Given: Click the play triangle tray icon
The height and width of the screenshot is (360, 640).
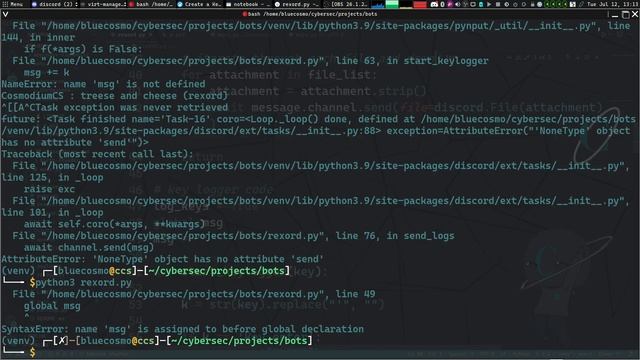Looking at the screenshot, I should pos(489,4).
